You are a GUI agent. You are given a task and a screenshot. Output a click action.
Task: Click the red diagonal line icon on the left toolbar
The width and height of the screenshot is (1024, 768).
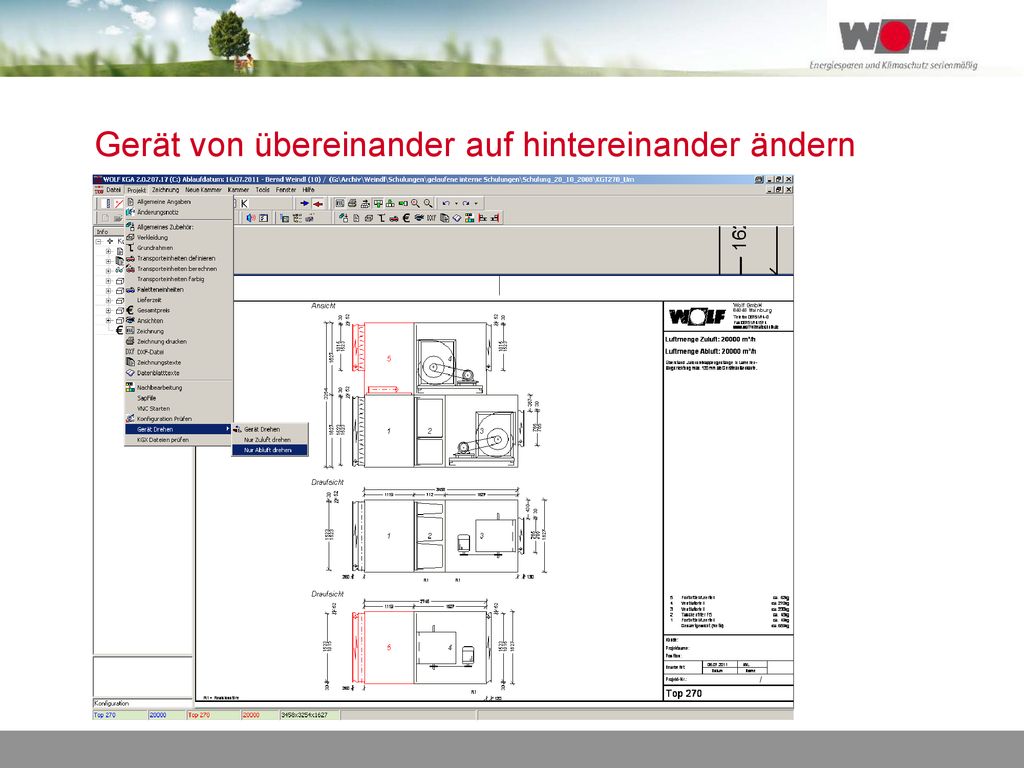tap(119, 204)
